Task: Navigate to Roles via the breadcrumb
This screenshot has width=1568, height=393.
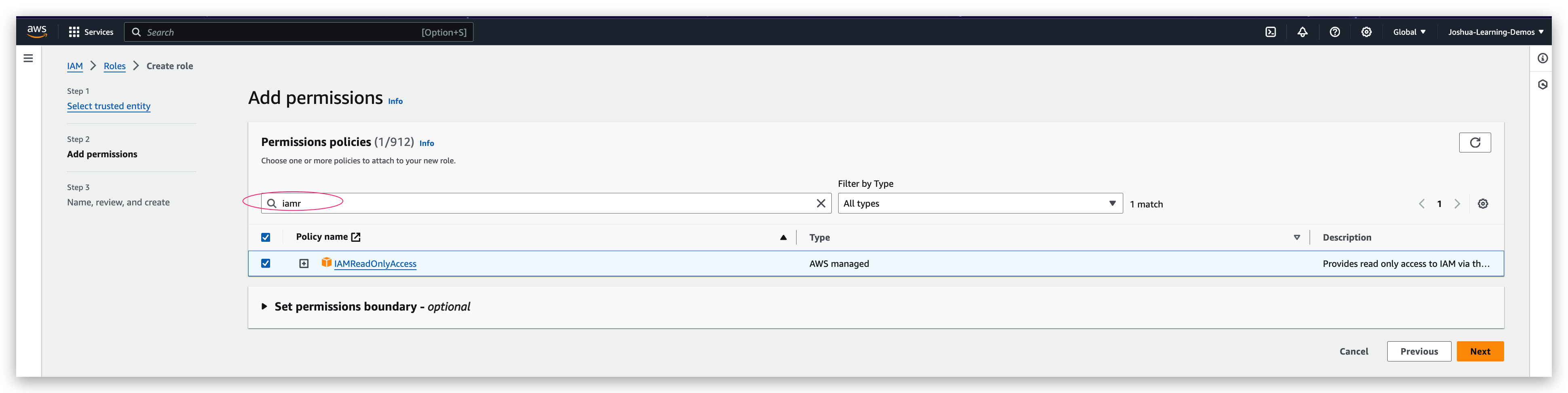Action: 114,66
